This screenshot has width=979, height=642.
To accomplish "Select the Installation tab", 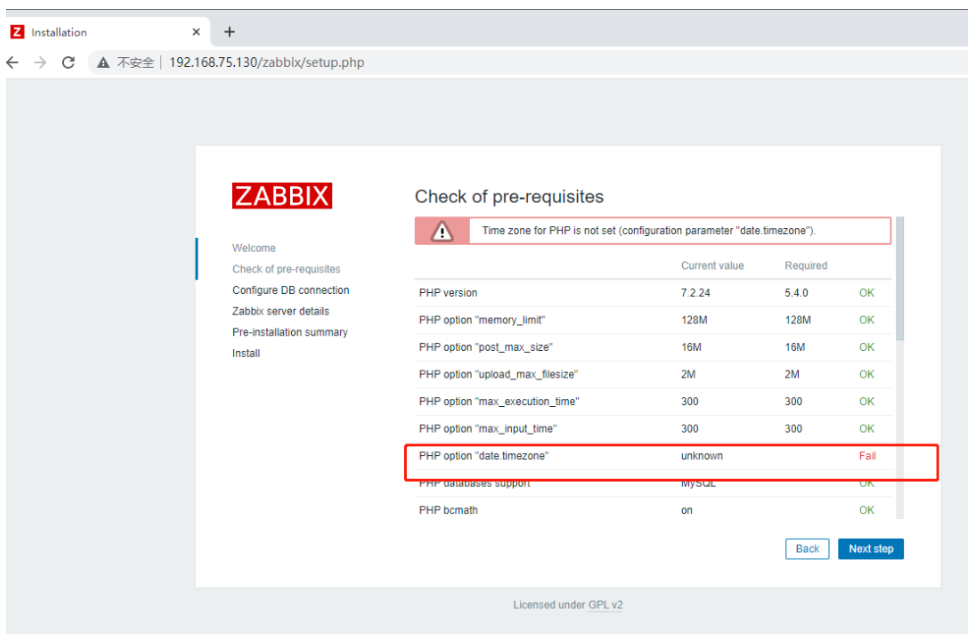I will pyautogui.click(x=106, y=32).
